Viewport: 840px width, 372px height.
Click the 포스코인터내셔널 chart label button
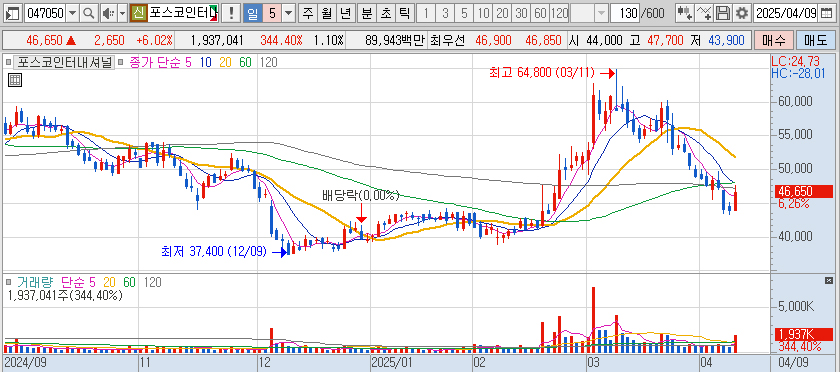64,63
